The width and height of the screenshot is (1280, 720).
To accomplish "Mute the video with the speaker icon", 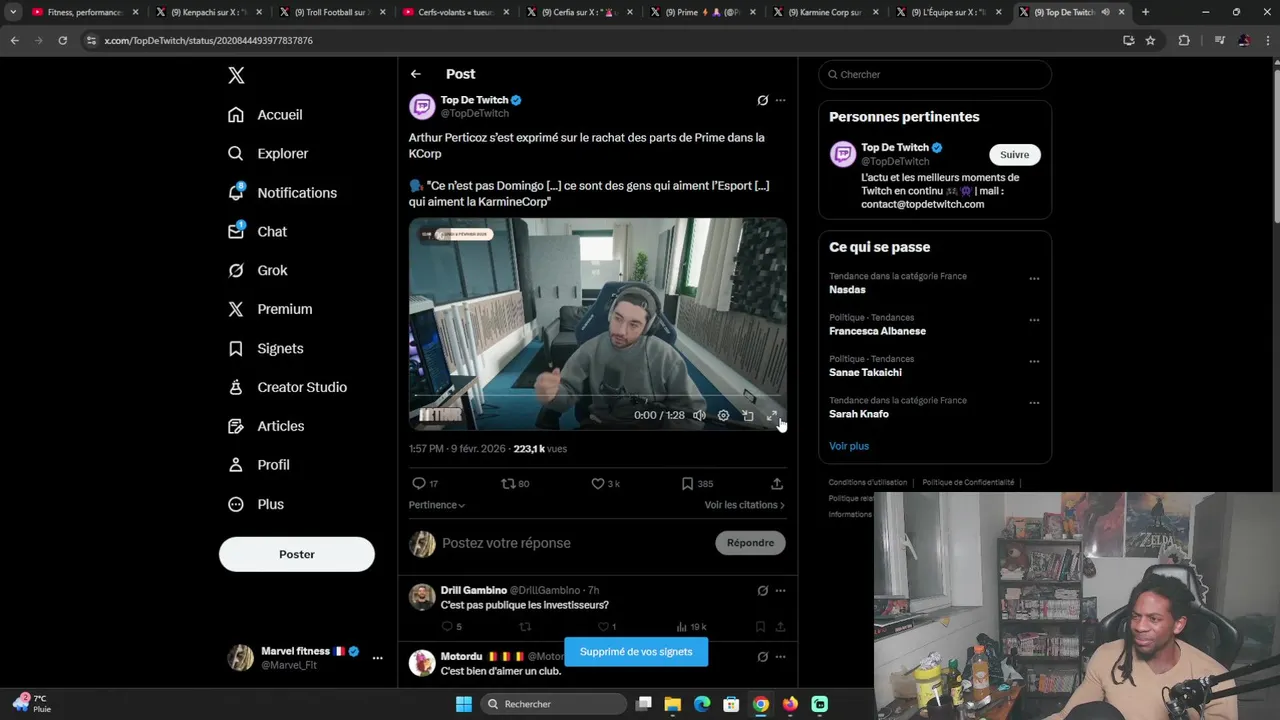I will tap(699, 415).
